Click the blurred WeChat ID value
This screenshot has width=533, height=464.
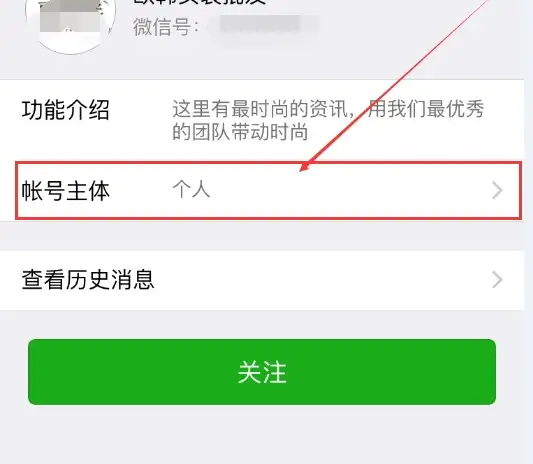click(x=265, y=26)
